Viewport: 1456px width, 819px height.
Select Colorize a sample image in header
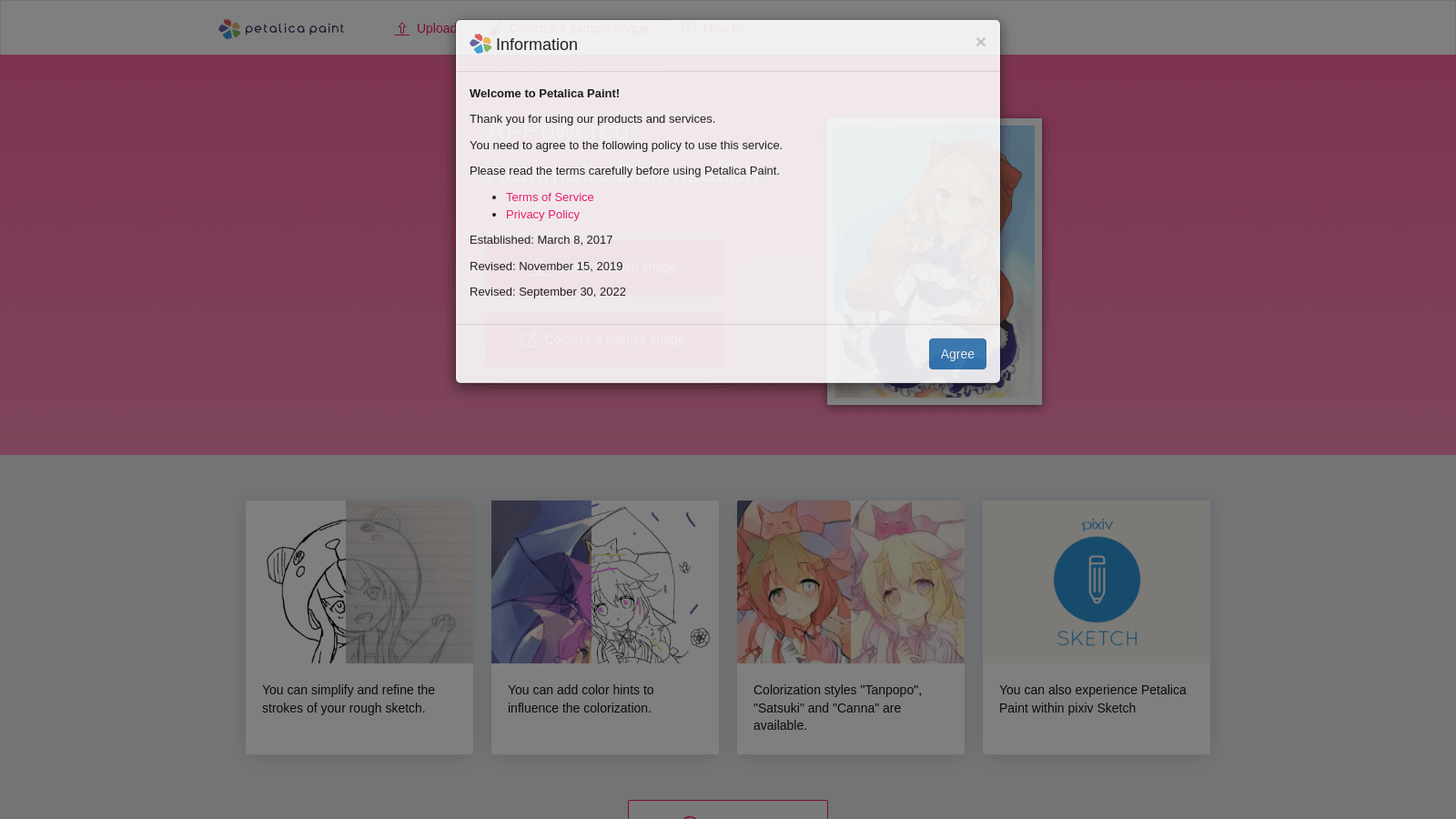[x=568, y=28]
